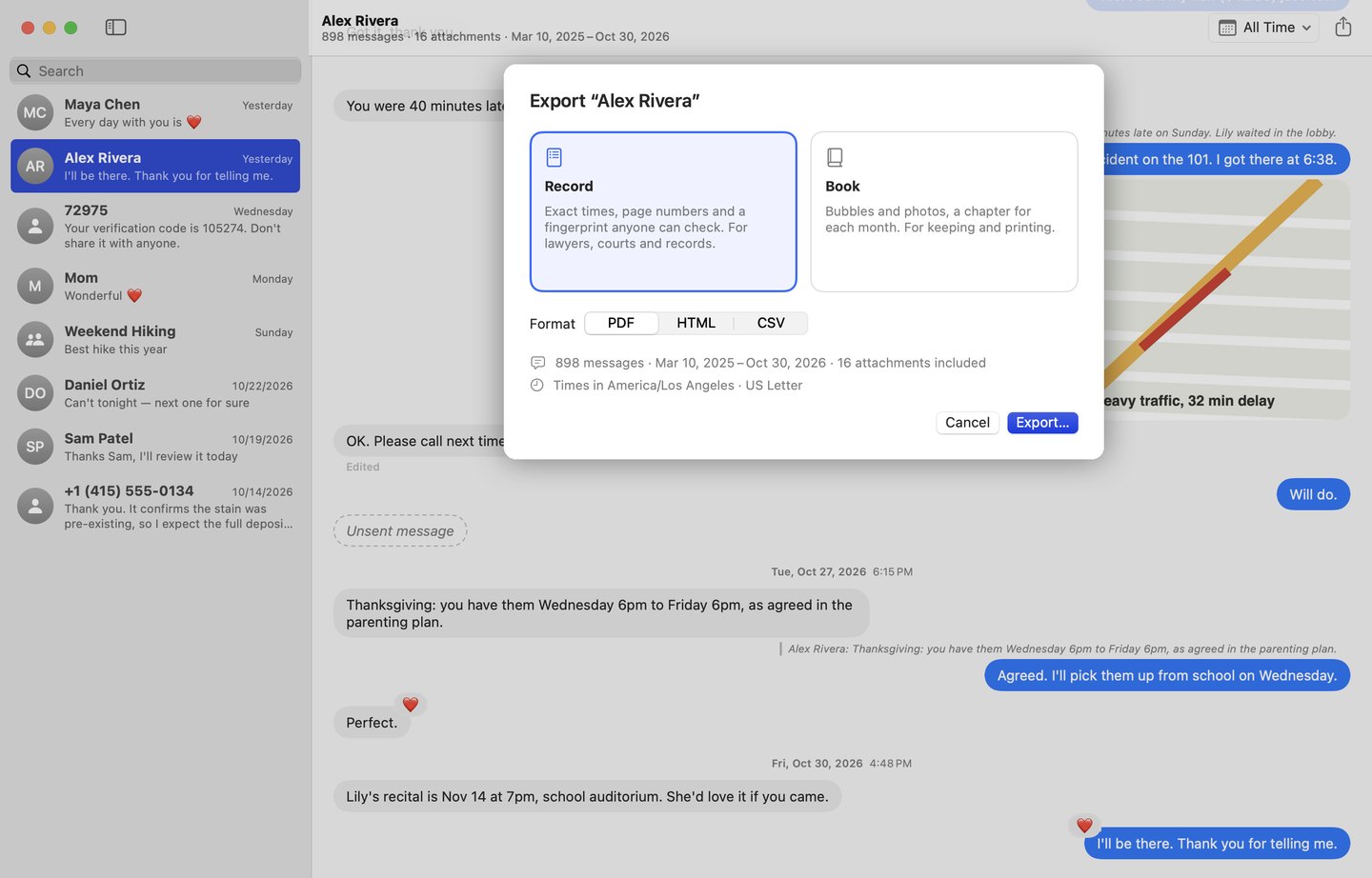The width and height of the screenshot is (1372, 878).
Task: Click the search magnifier icon
Action: click(24, 70)
